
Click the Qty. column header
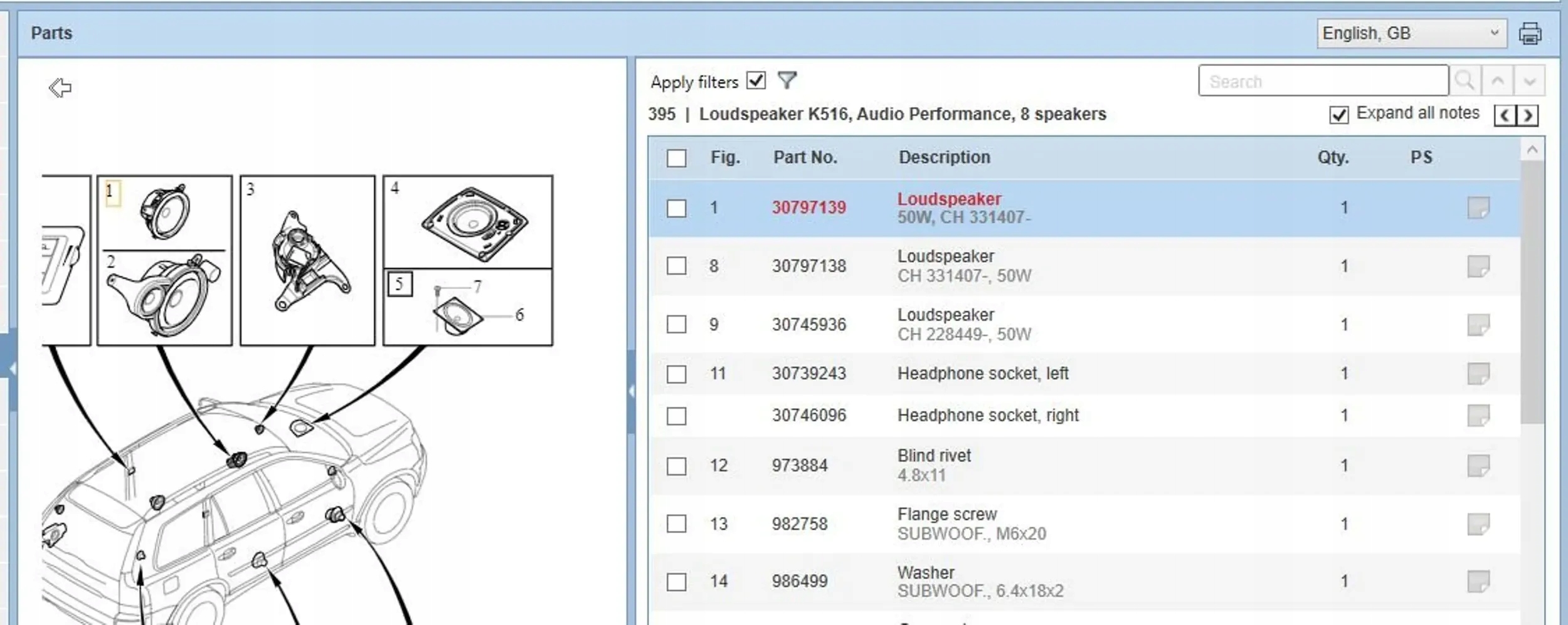[x=1333, y=157]
